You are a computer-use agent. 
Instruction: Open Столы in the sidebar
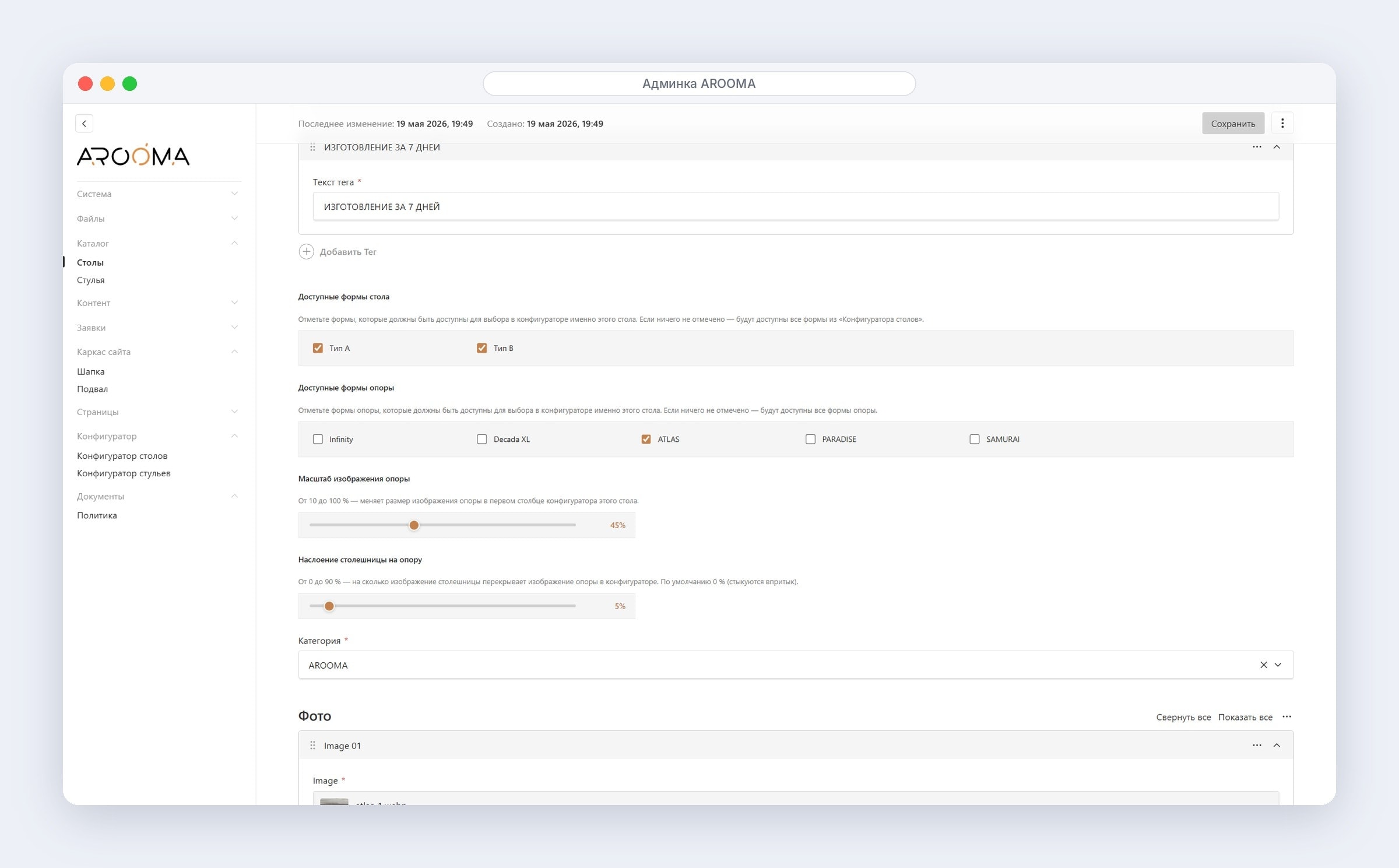(90, 263)
